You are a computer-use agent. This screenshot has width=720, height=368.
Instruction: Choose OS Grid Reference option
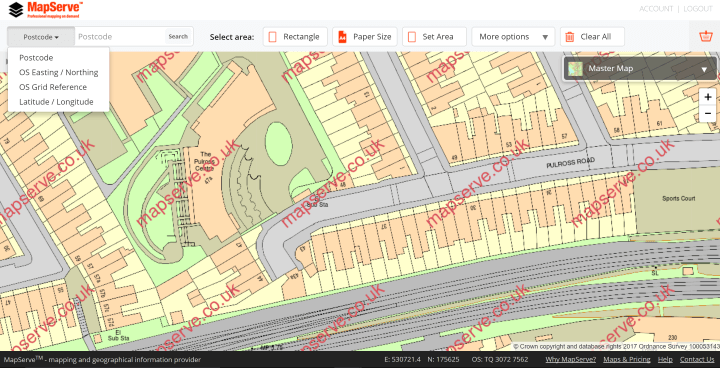coord(53,87)
